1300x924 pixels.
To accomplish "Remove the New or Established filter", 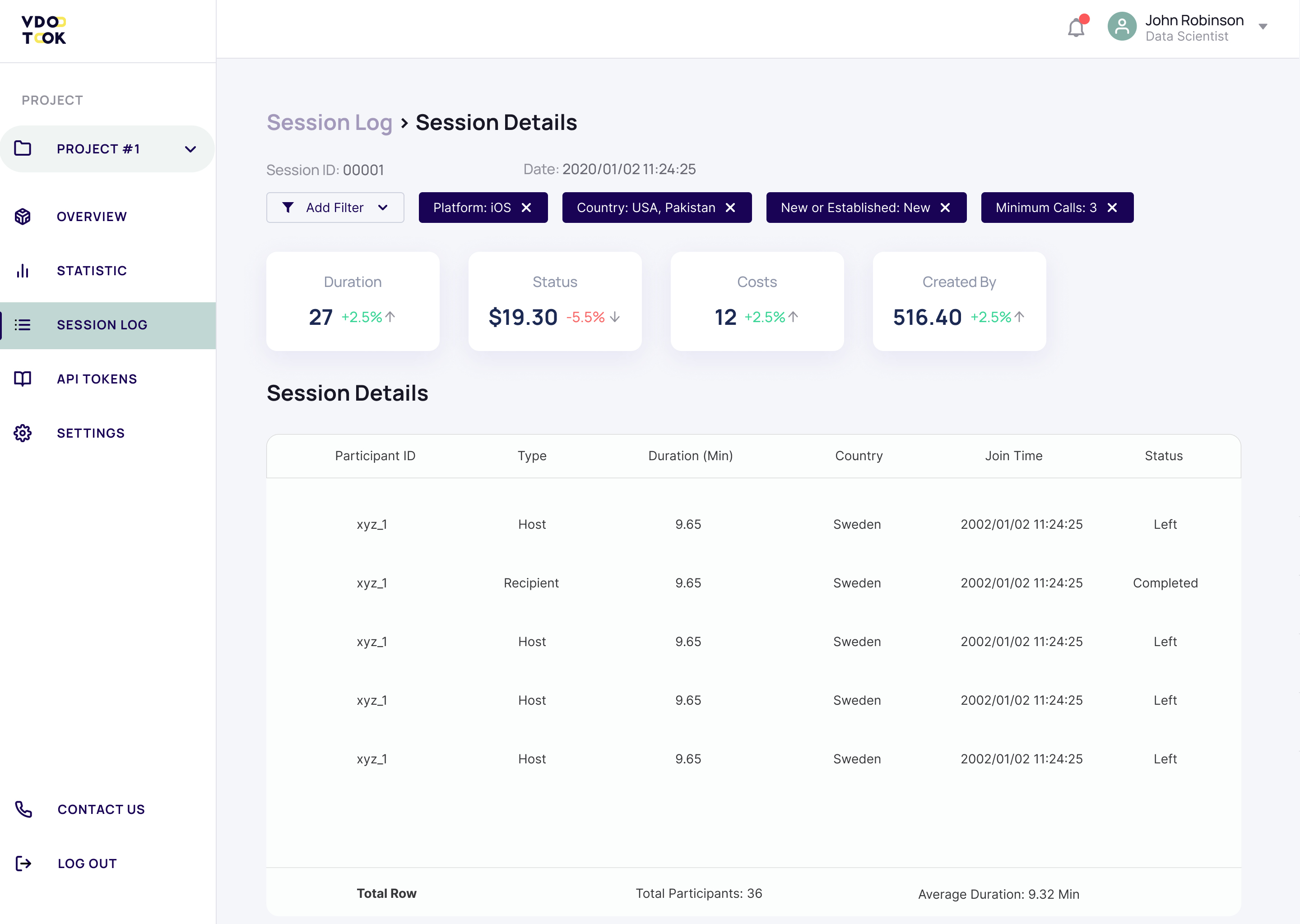I will 945,208.
